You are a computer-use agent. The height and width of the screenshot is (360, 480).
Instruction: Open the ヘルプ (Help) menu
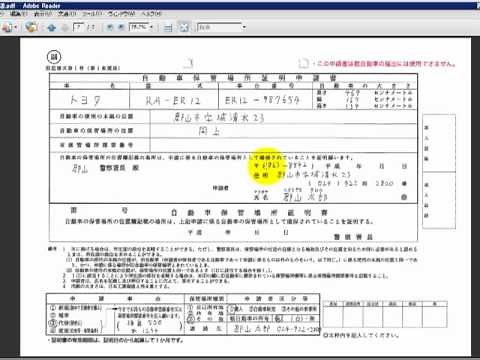pos(152,14)
